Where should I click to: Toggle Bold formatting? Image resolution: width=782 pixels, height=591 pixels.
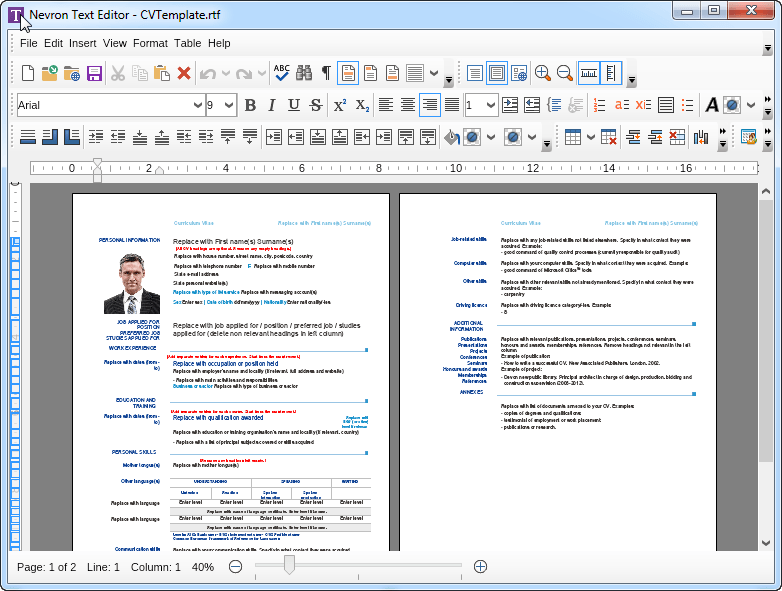pyautogui.click(x=250, y=105)
